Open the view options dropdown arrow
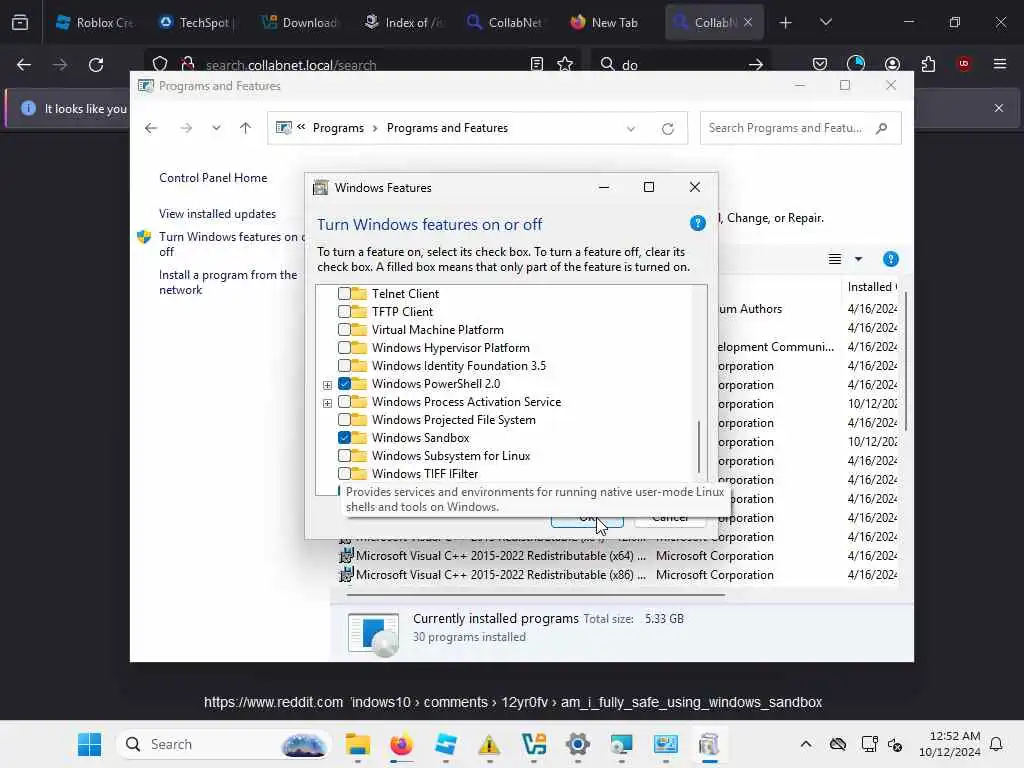Image resolution: width=1024 pixels, height=768 pixels. (x=858, y=259)
